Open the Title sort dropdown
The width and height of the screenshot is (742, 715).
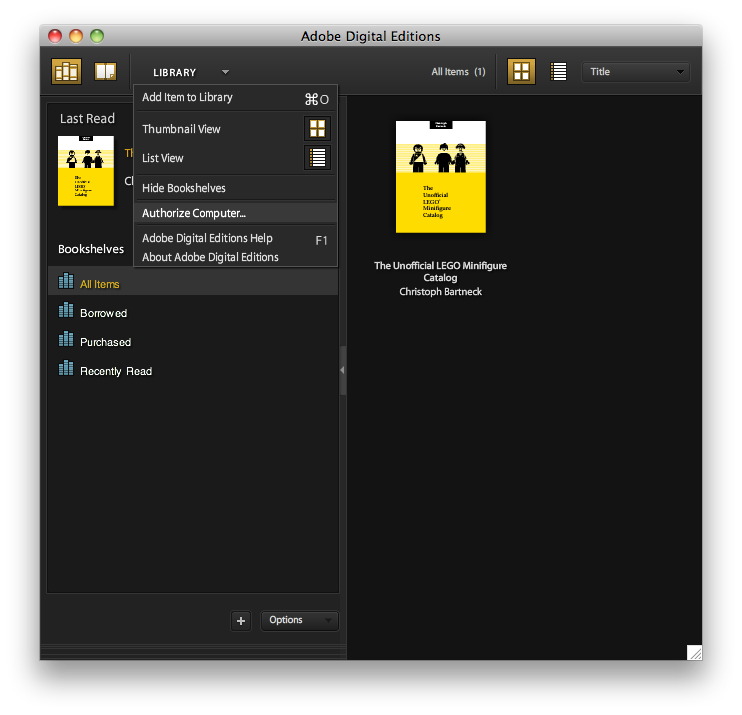[636, 72]
